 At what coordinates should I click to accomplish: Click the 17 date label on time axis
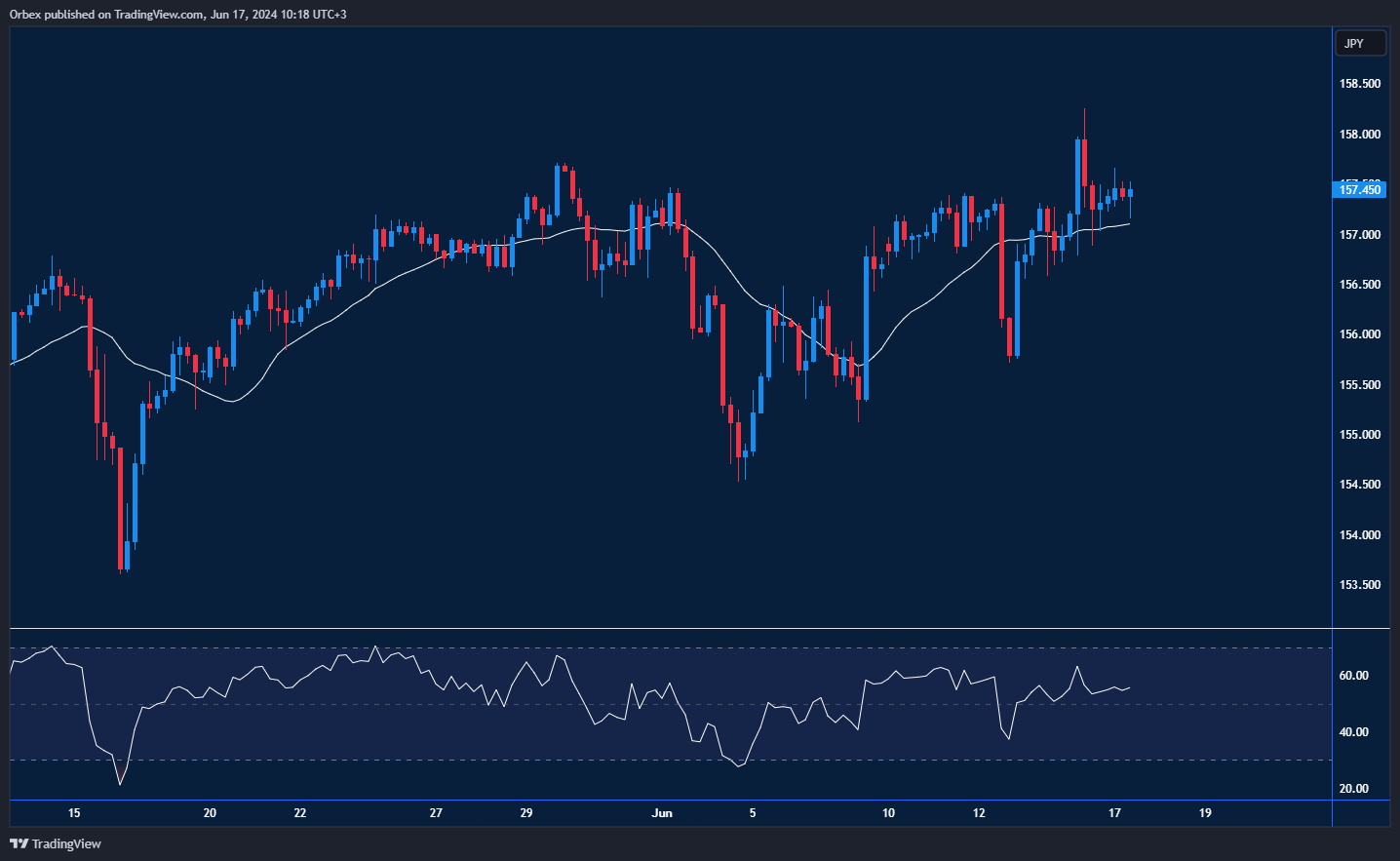coord(1114,812)
